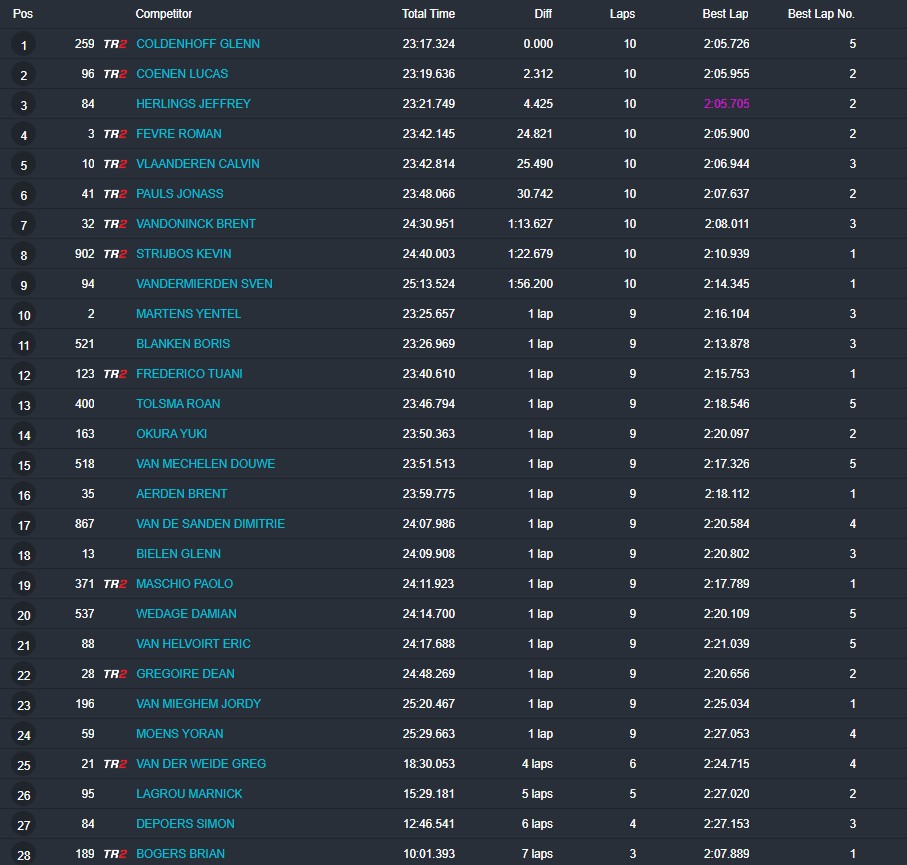This screenshot has width=907, height=865.
Task: Click the TR2 icon on Strijbos Kevin's row
Action: pos(115,254)
